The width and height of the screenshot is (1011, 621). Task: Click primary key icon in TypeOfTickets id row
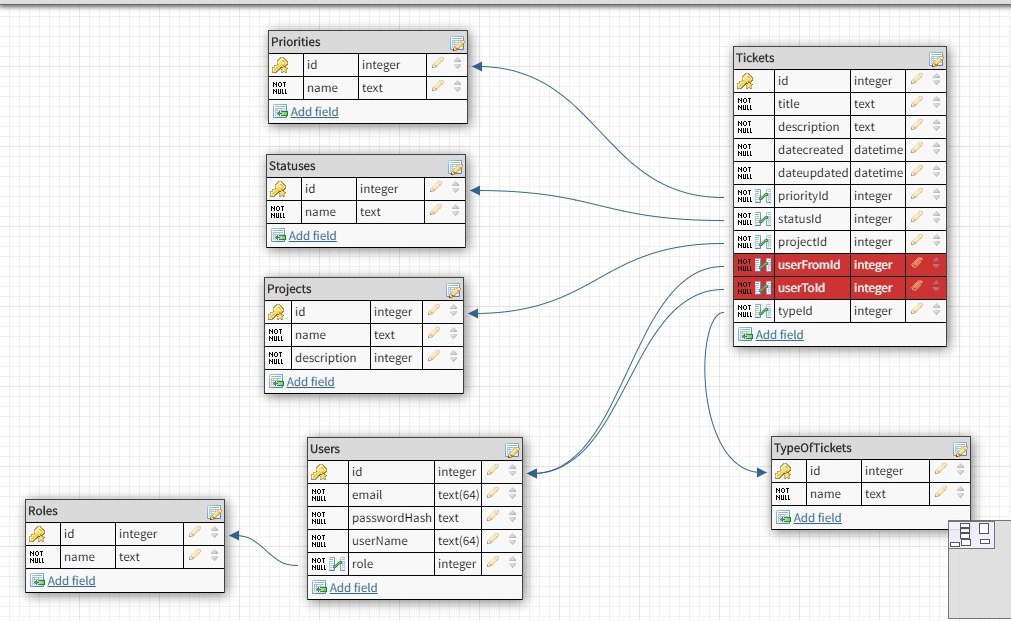coord(783,471)
